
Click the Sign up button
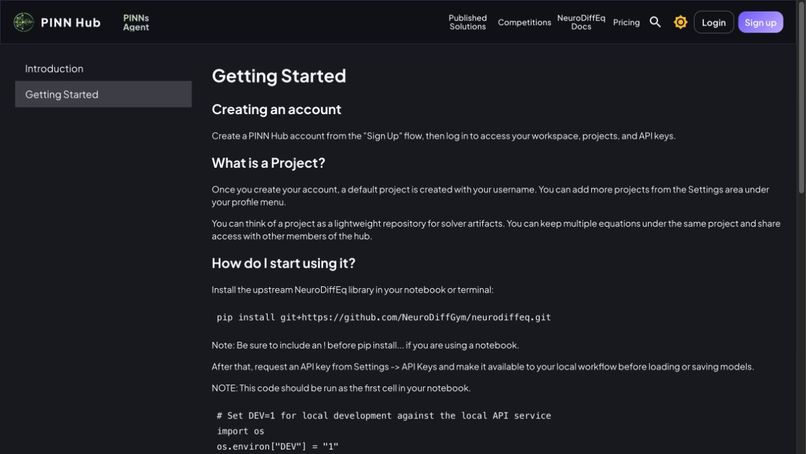coord(760,22)
